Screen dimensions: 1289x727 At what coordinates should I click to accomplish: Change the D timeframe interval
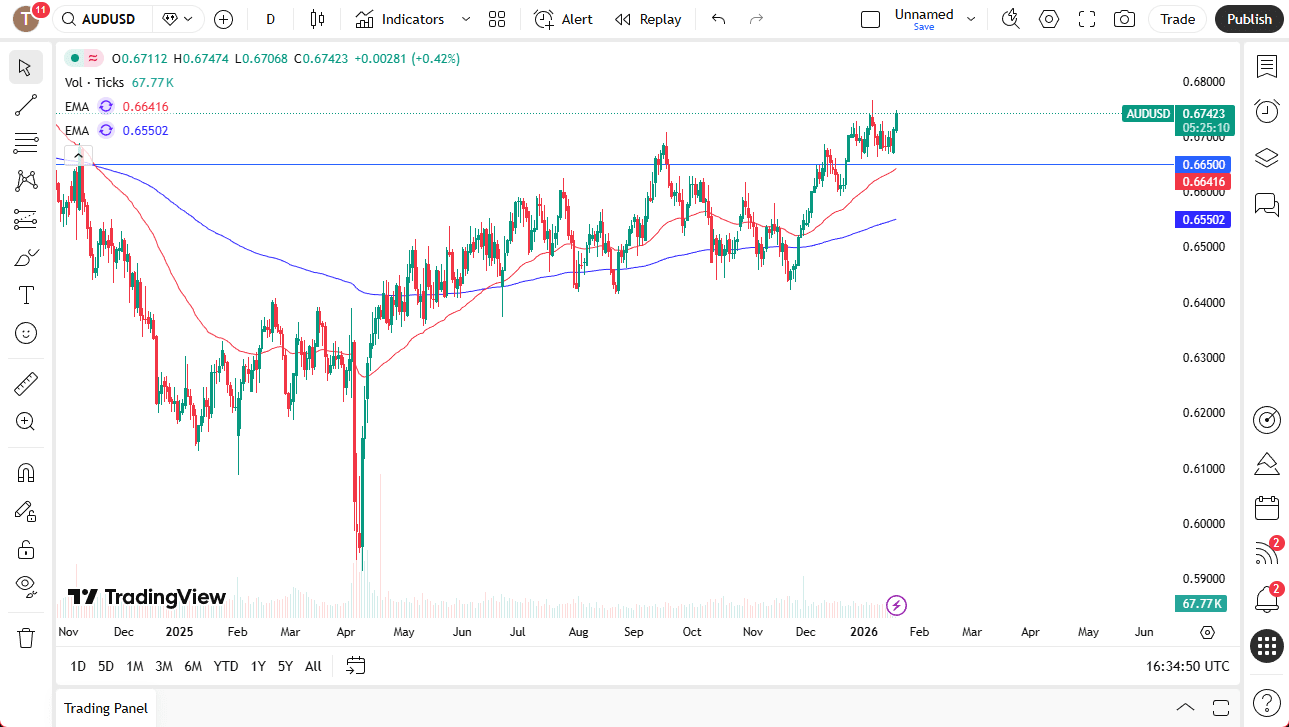click(270, 19)
